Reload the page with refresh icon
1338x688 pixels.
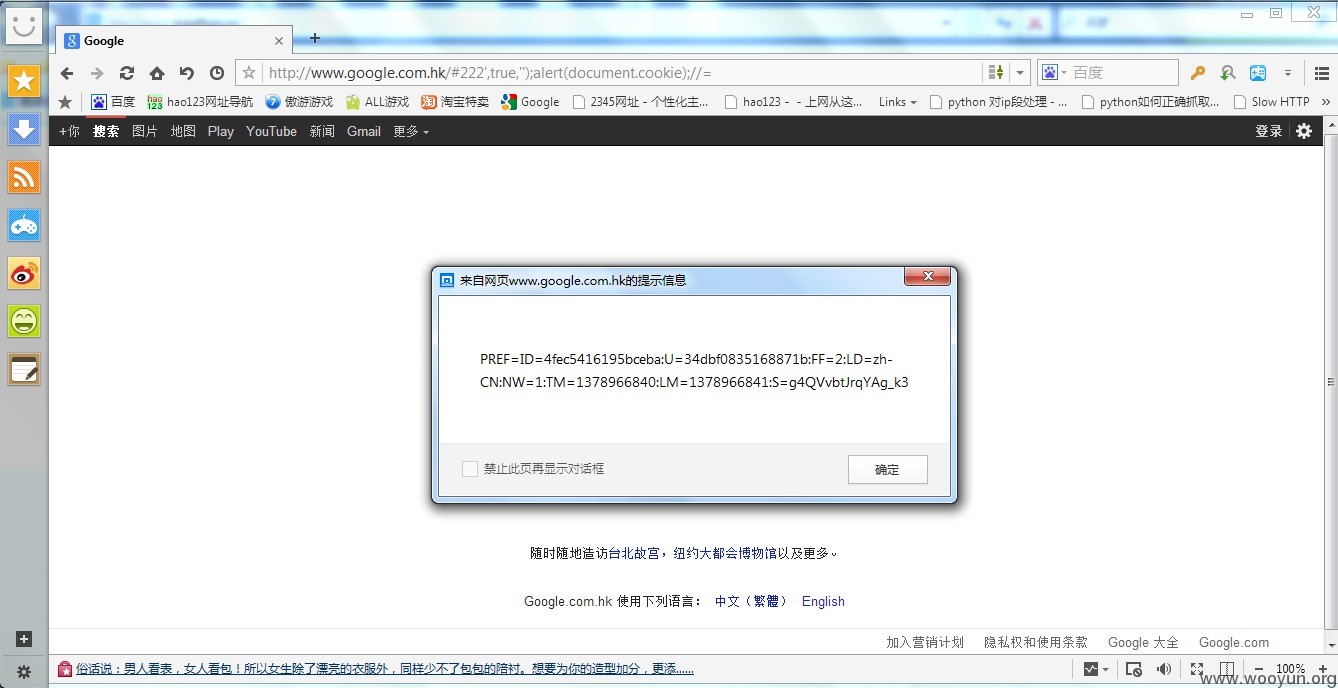point(127,73)
